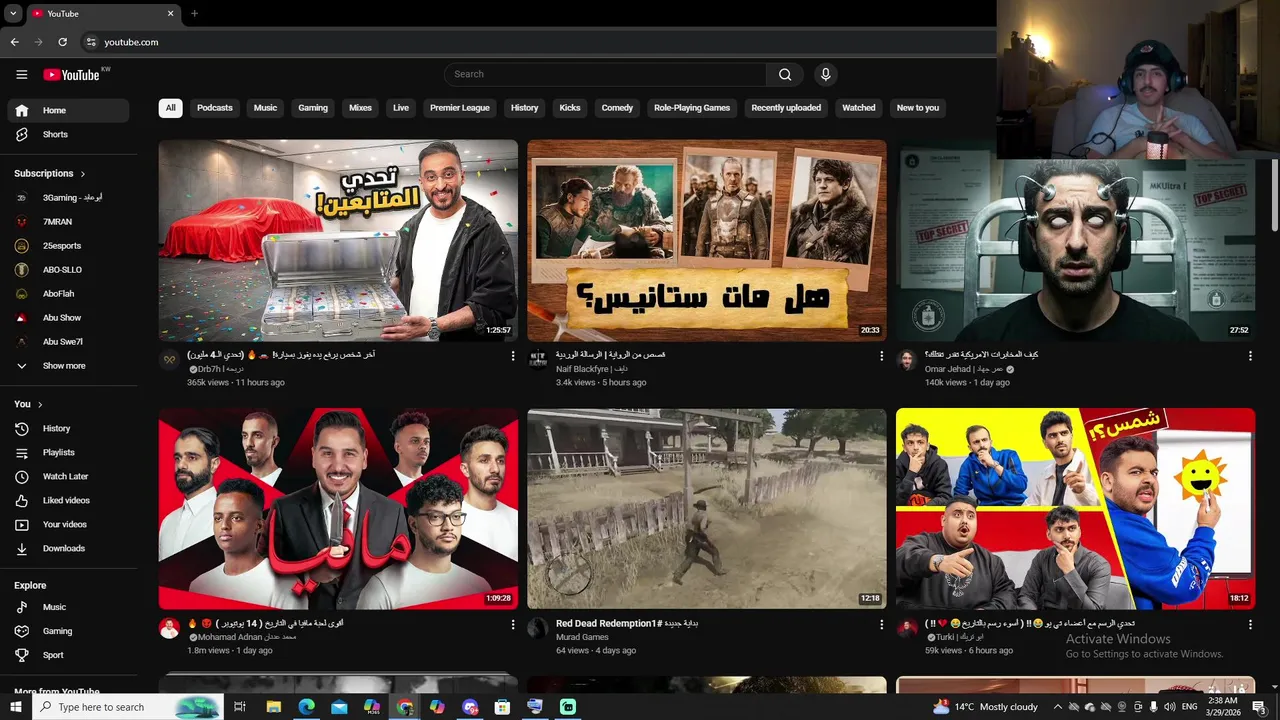Click the browser address bar youtube.com
Screen dimensions: 1280x720
131,42
